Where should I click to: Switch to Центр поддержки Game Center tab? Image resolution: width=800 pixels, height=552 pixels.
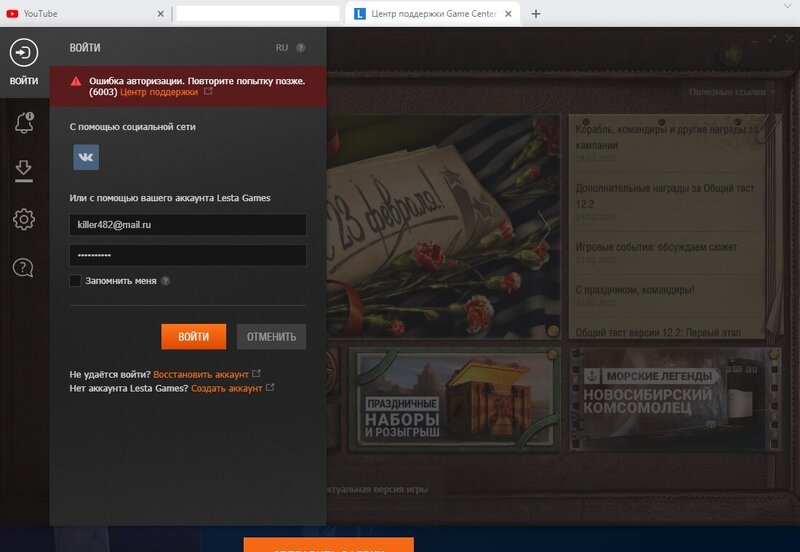click(432, 14)
